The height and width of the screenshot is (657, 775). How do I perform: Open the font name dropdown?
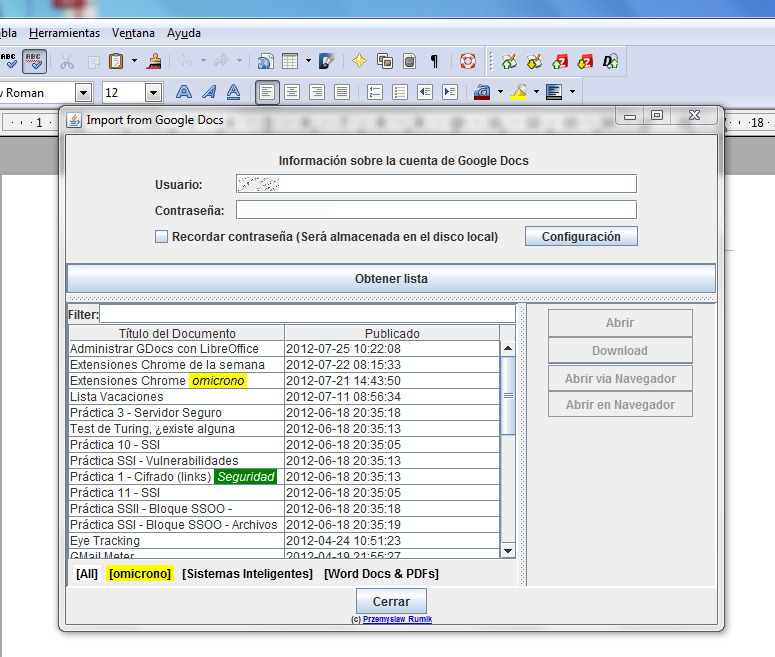pos(84,92)
